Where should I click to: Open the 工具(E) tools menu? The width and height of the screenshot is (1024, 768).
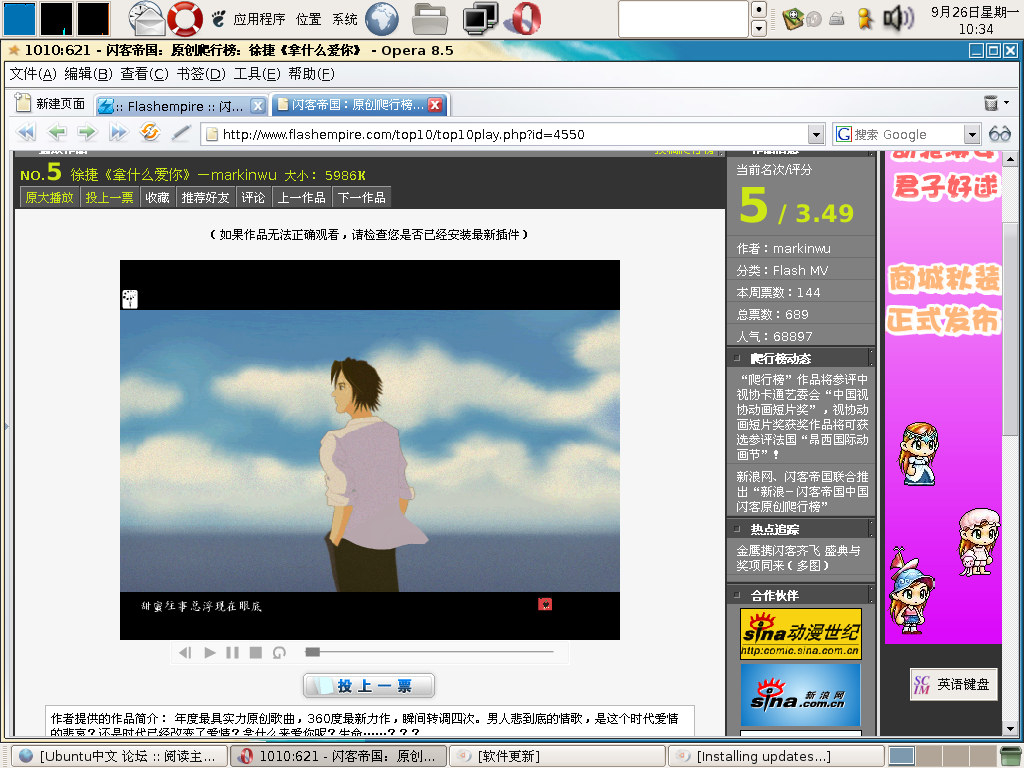pos(257,74)
